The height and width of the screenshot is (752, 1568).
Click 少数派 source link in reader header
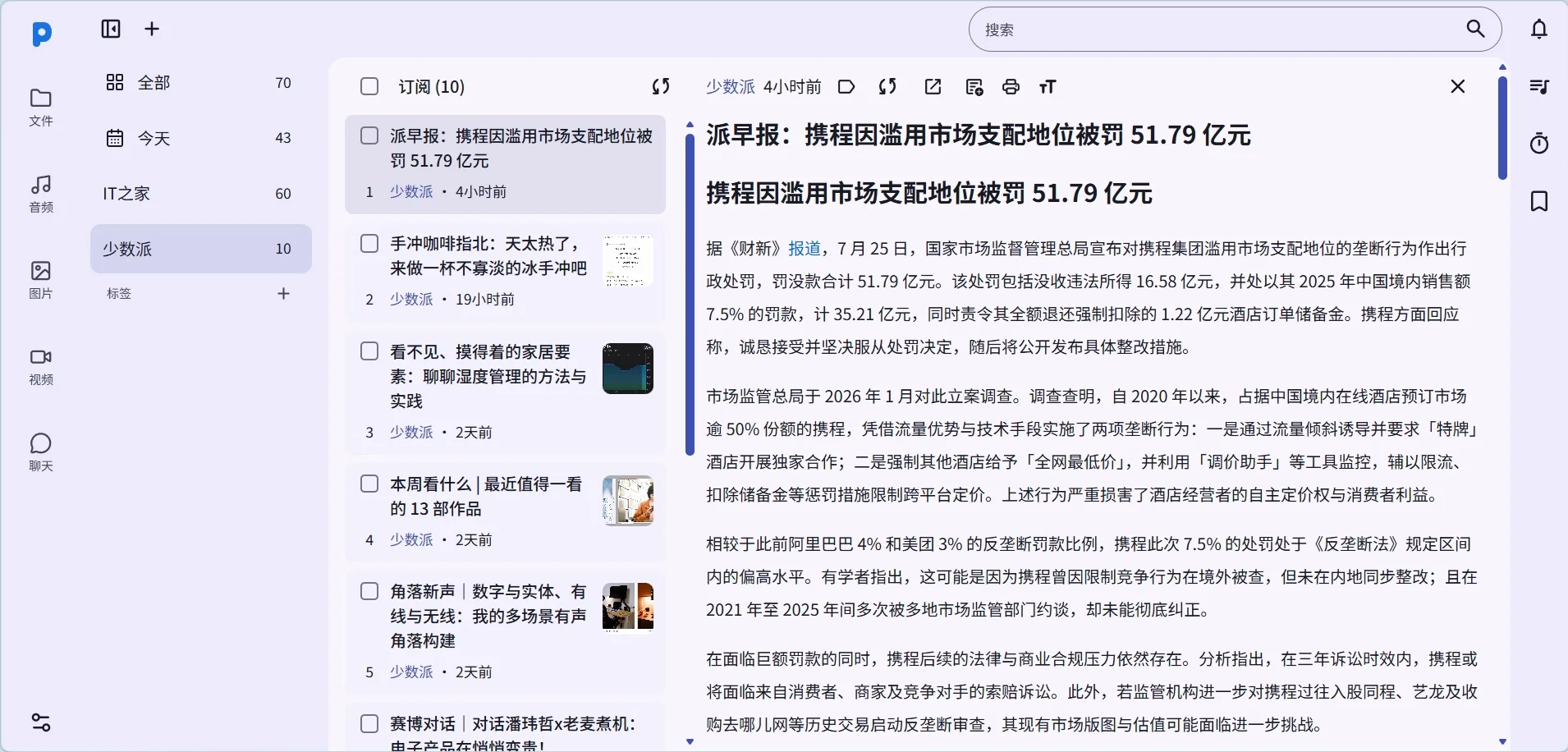pos(731,86)
